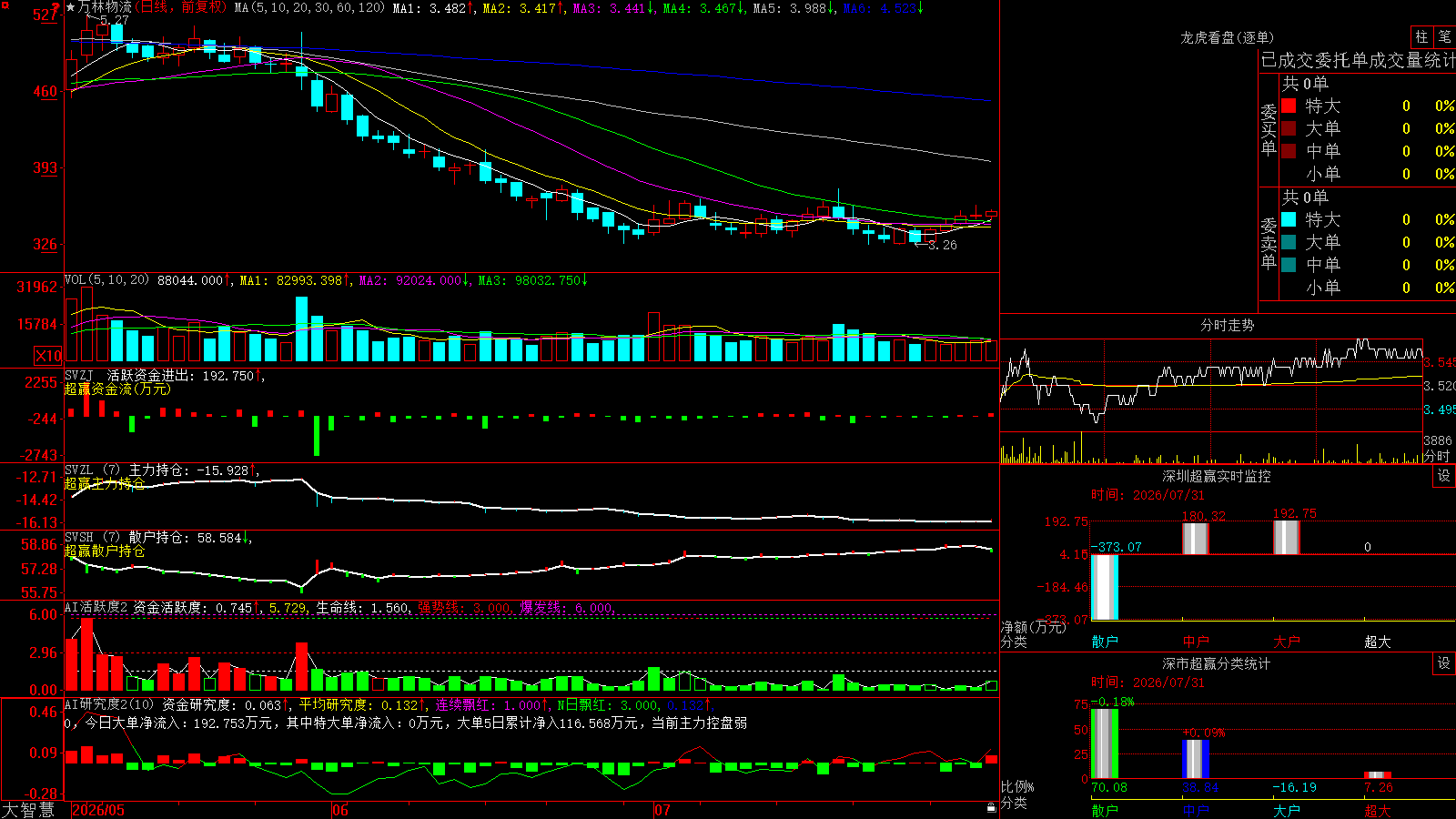1456x819 pixels.
Task: Click the MA(5,10,20,30,60,120) indicator label
Action: pos(310,7)
